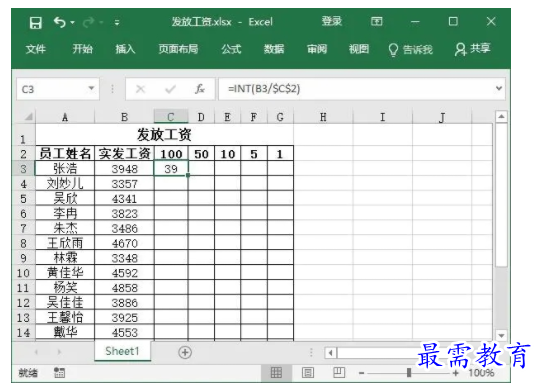Click the salary cell 3357
Viewport: 539px width, 387px height.
pyautogui.click(x=124, y=184)
